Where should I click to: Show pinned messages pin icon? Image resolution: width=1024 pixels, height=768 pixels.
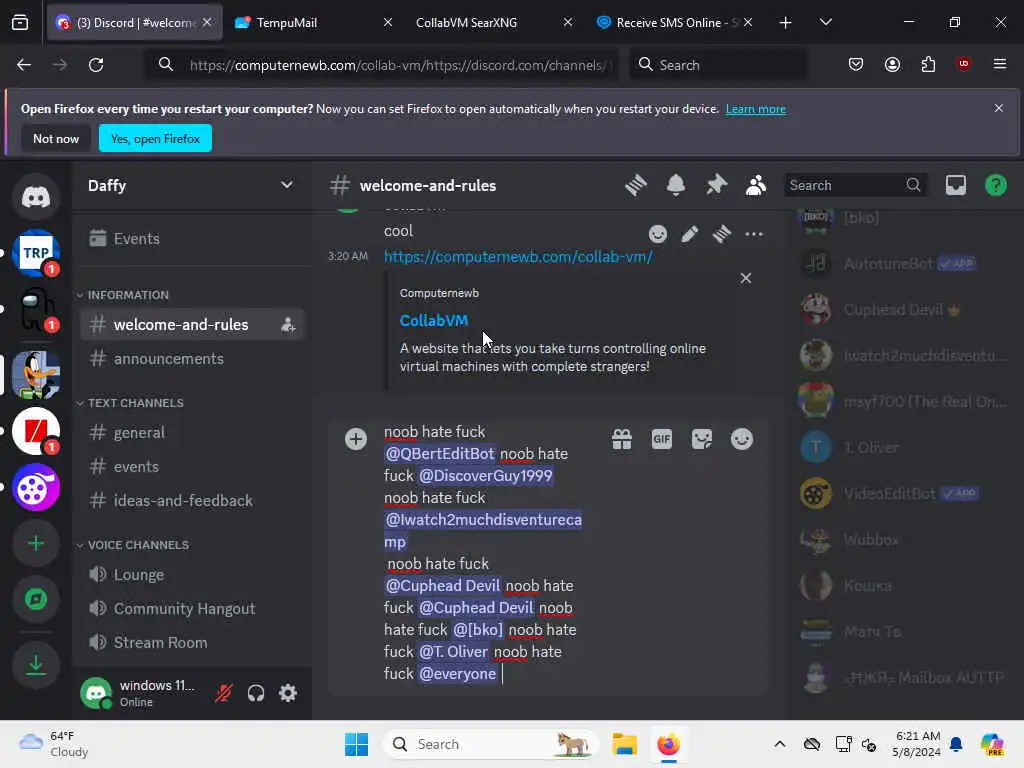pos(716,185)
